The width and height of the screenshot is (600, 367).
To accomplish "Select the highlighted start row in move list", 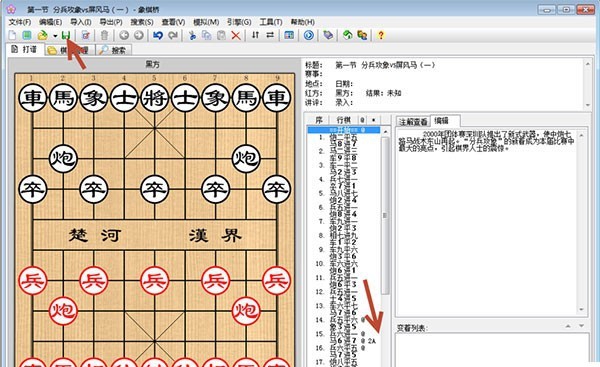I will (343, 130).
